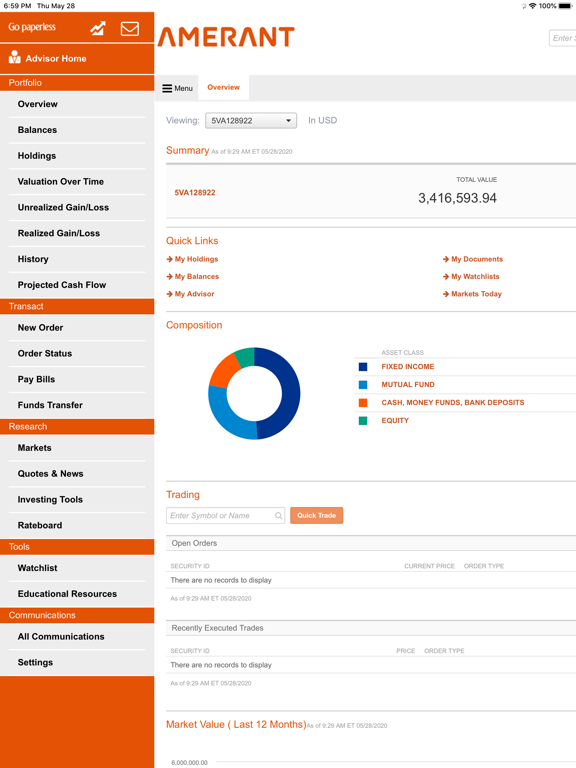Open the markets chart icon in header
Image resolution: width=576 pixels, height=768 pixels.
coord(98,28)
